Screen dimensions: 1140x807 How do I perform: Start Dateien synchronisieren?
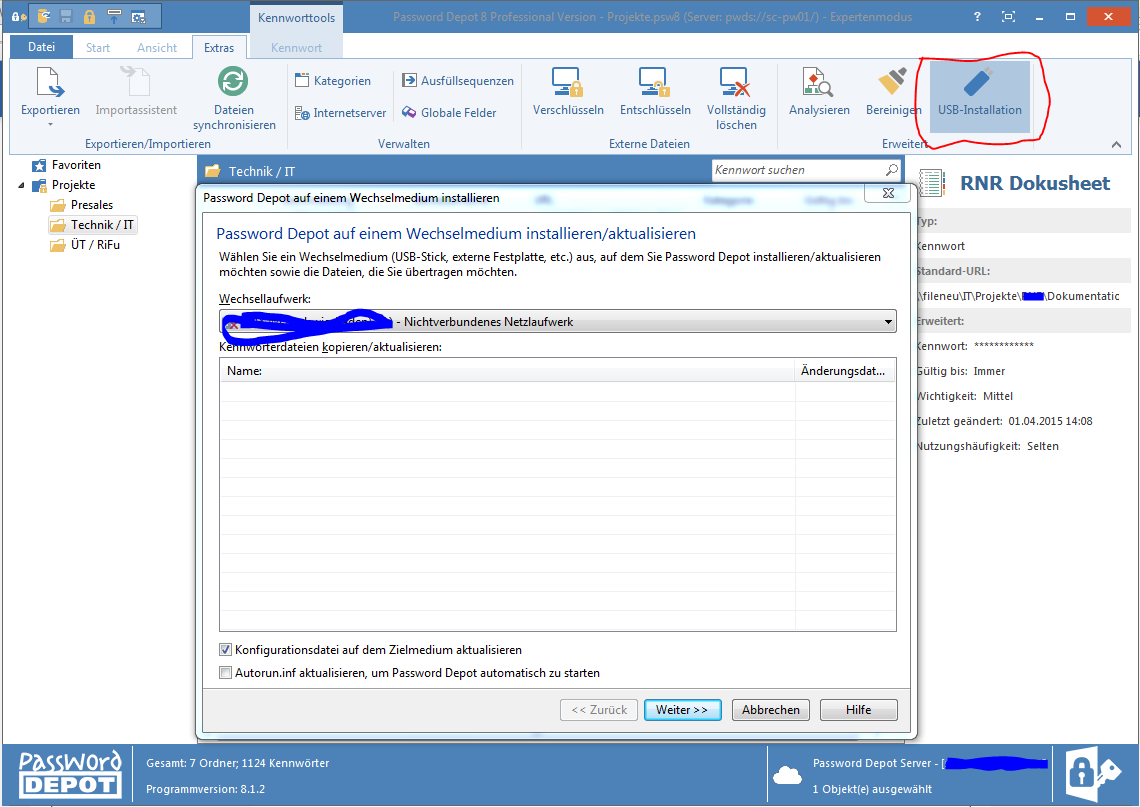(234, 99)
